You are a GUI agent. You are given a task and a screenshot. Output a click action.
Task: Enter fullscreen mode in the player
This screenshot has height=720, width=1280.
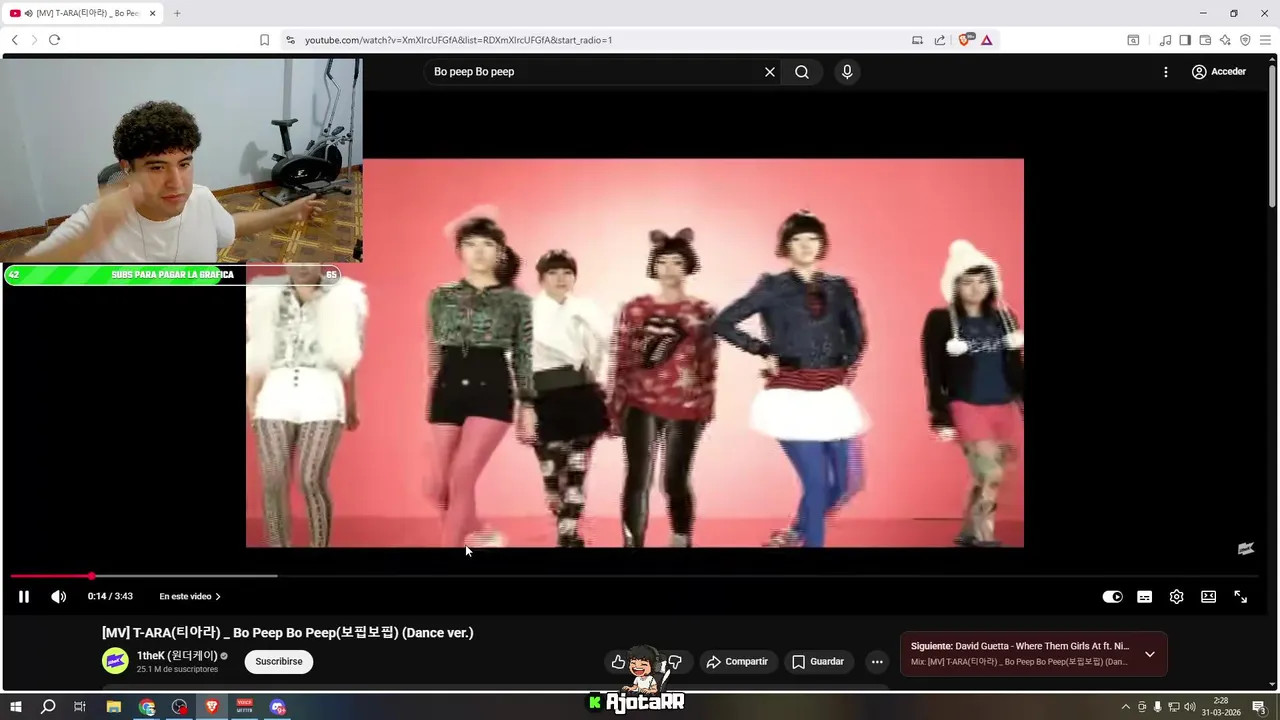point(1240,597)
